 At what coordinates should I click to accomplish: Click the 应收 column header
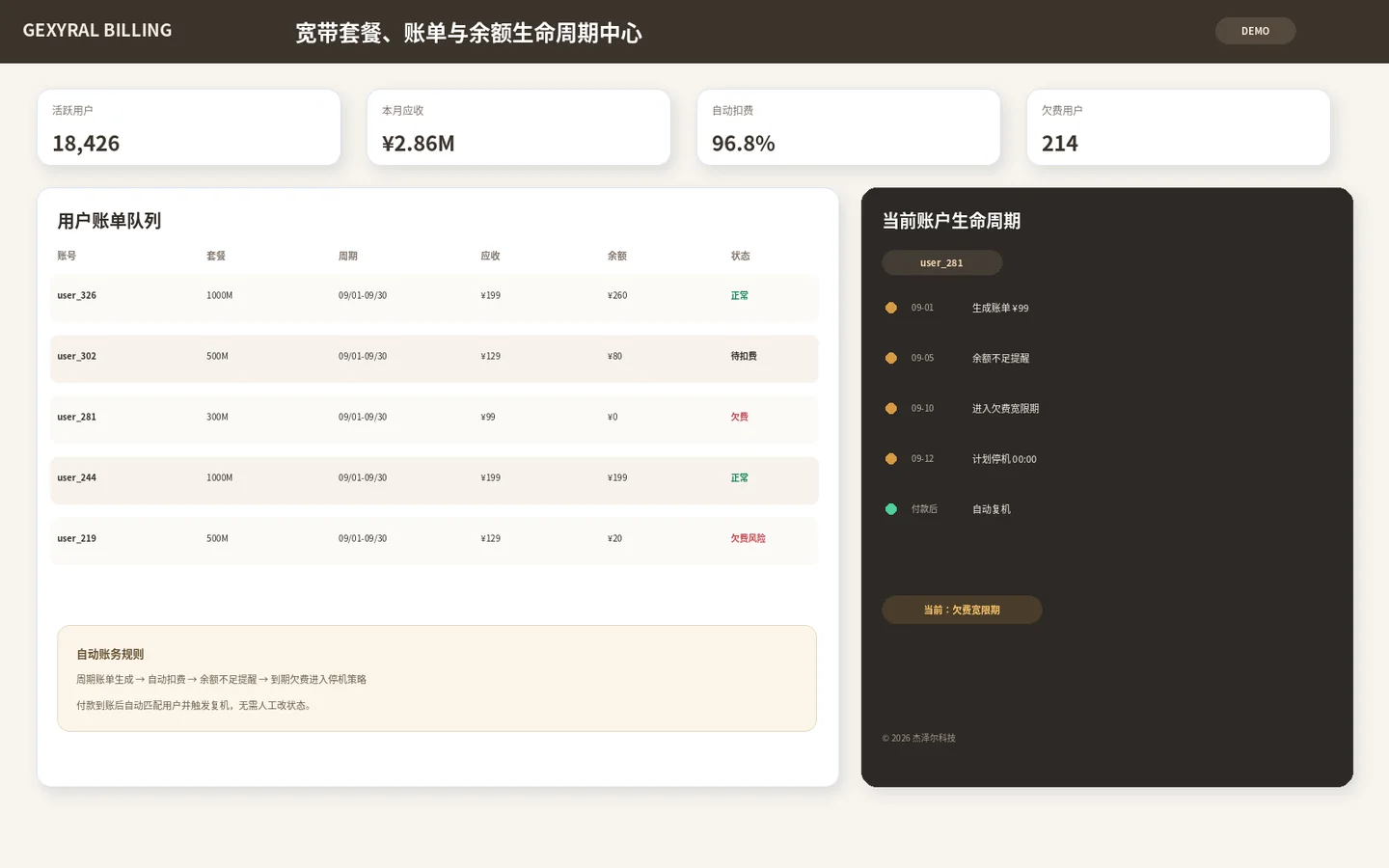tap(490, 256)
